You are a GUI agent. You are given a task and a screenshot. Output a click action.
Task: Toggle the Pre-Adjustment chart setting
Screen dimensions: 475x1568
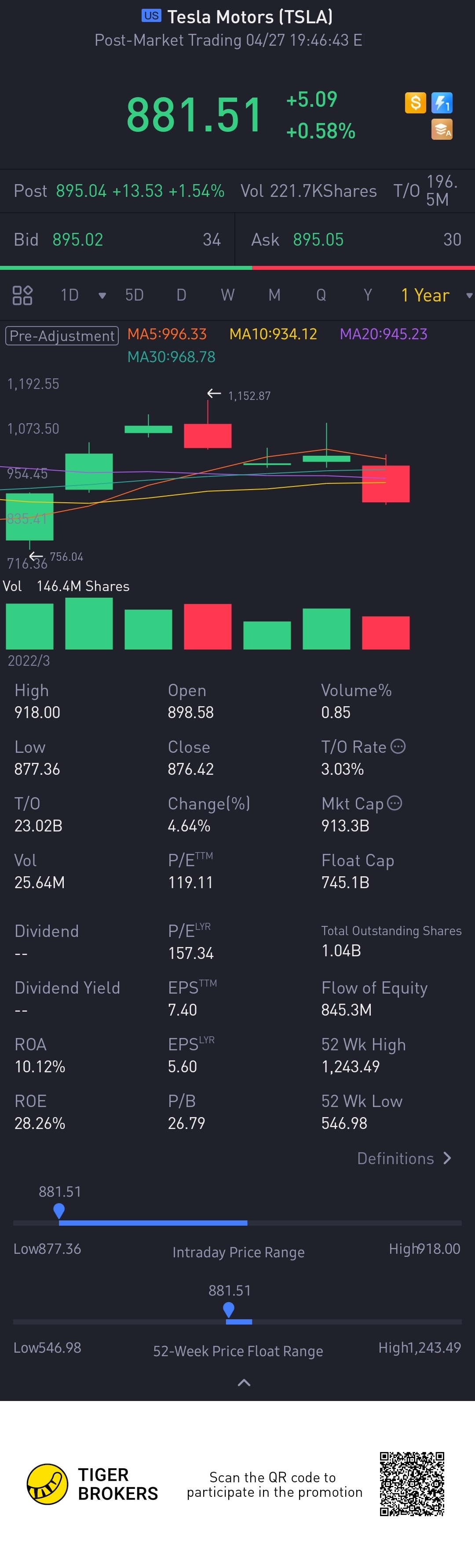pos(62,336)
